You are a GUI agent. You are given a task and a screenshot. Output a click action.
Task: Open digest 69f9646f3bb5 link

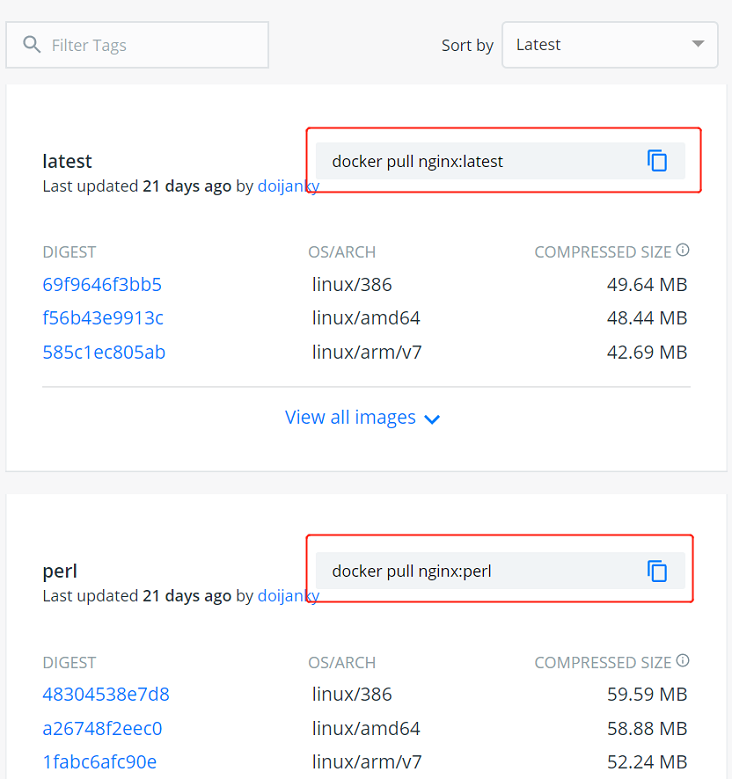point(102,285)
